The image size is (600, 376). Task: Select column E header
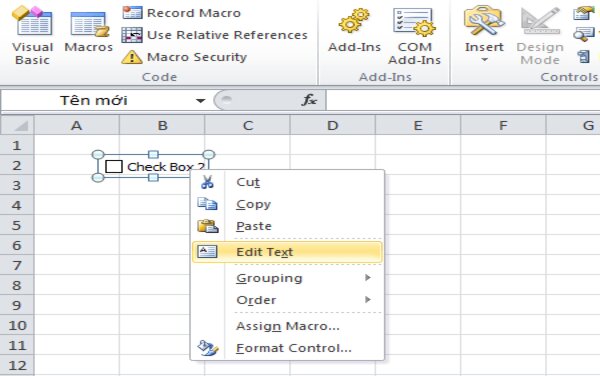pyautogui.click(x=418, y=125)
